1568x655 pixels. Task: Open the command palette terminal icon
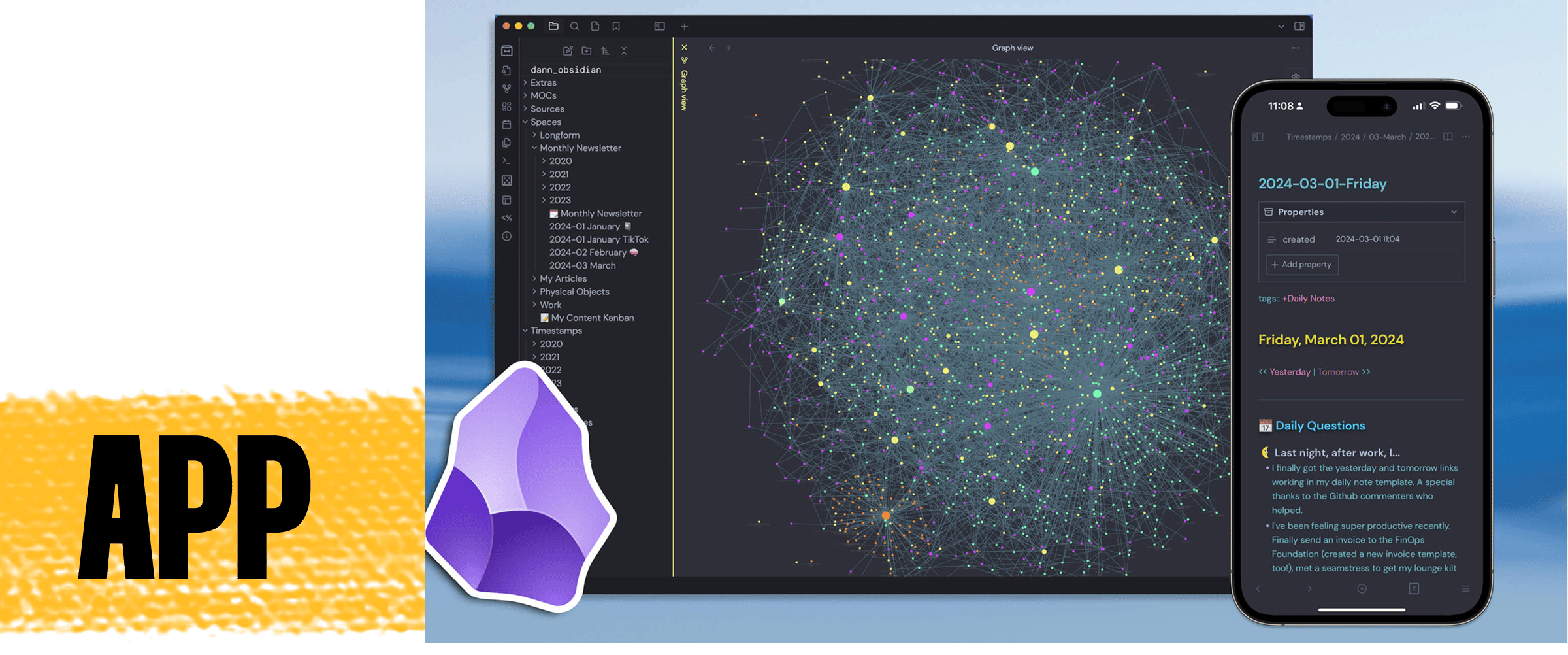pyautogui.click(x=507, y=161)
